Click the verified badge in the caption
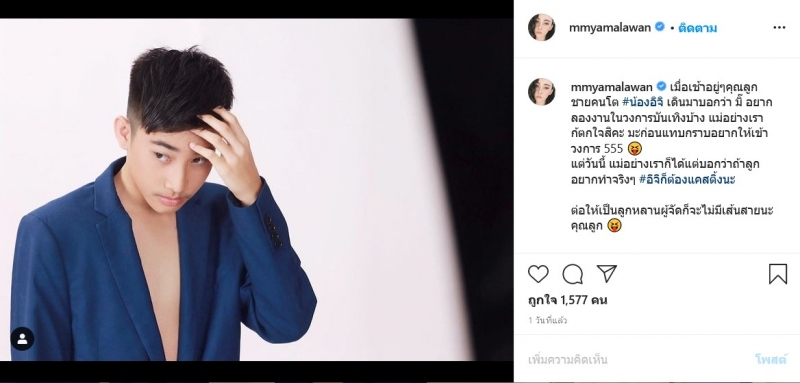Screen dimensions: 800x383 coord(661,86)
